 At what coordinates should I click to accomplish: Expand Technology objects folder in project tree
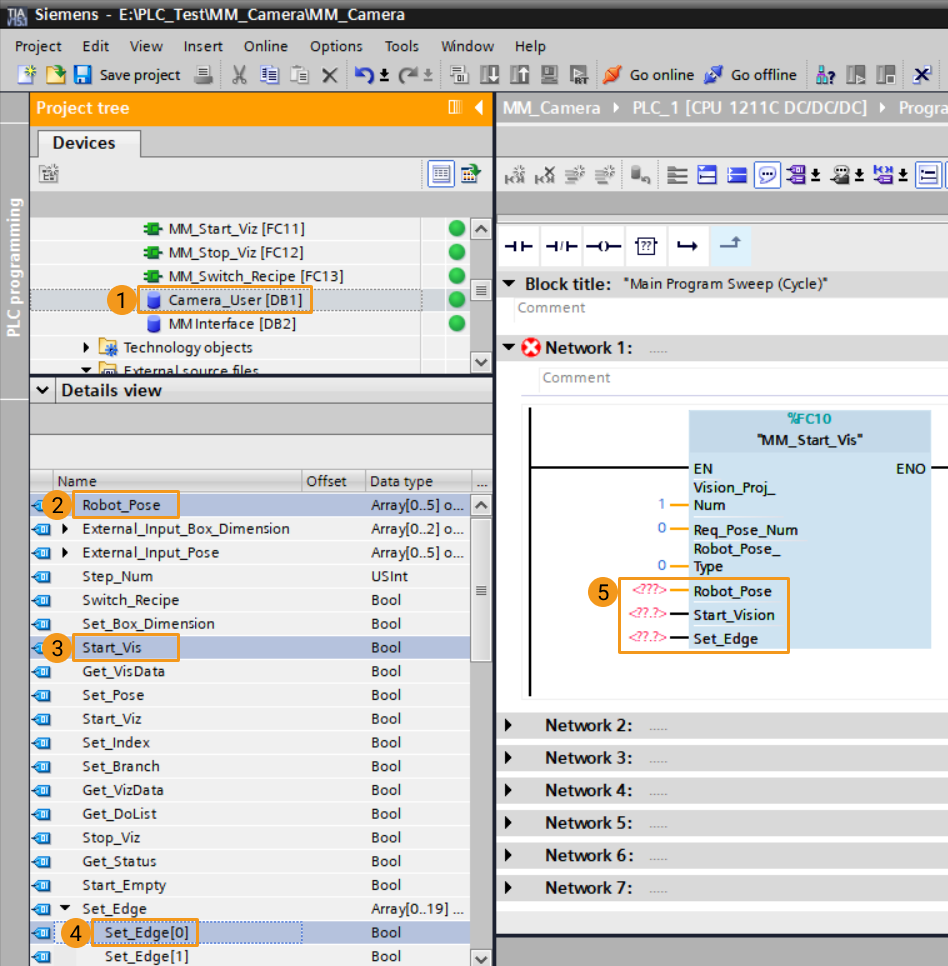87,348
